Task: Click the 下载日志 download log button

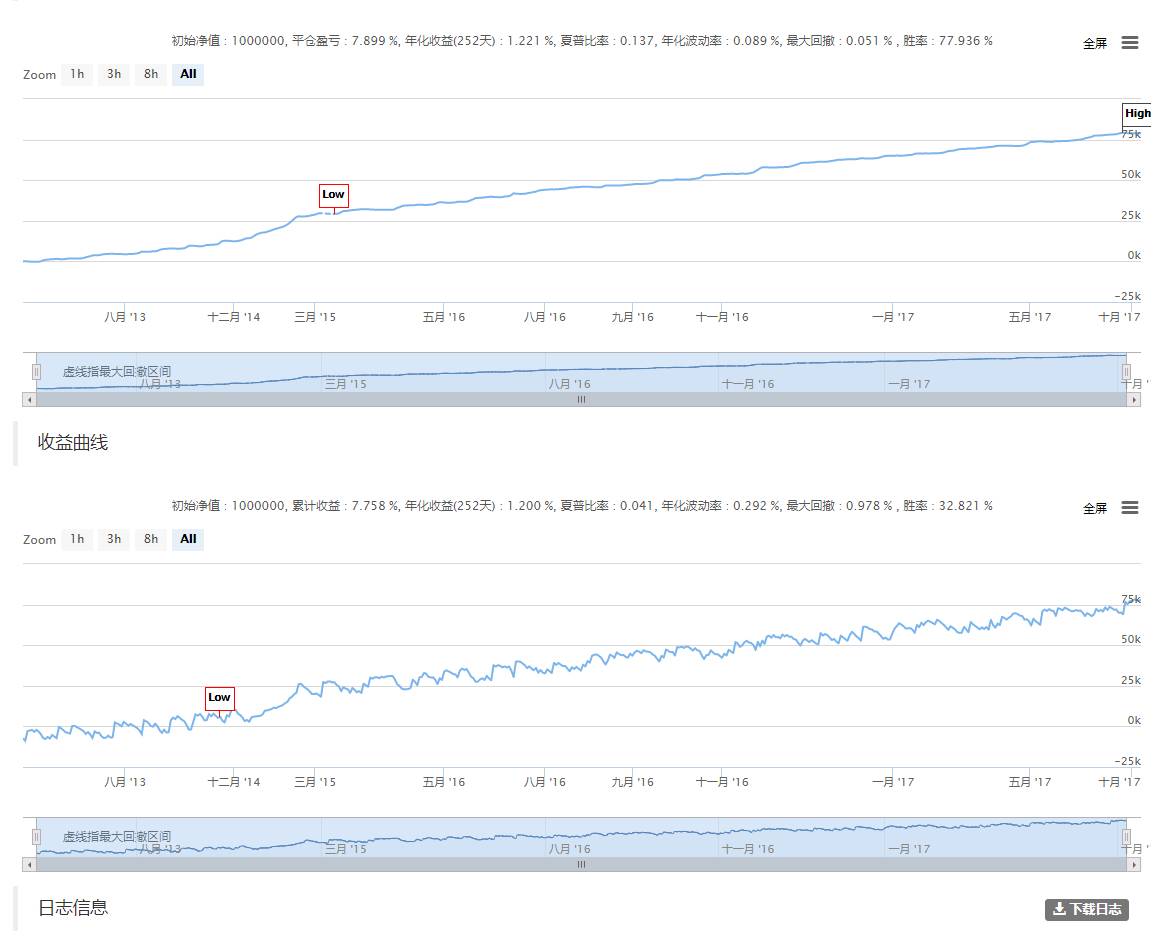Action: click(x=1087, y=909)
